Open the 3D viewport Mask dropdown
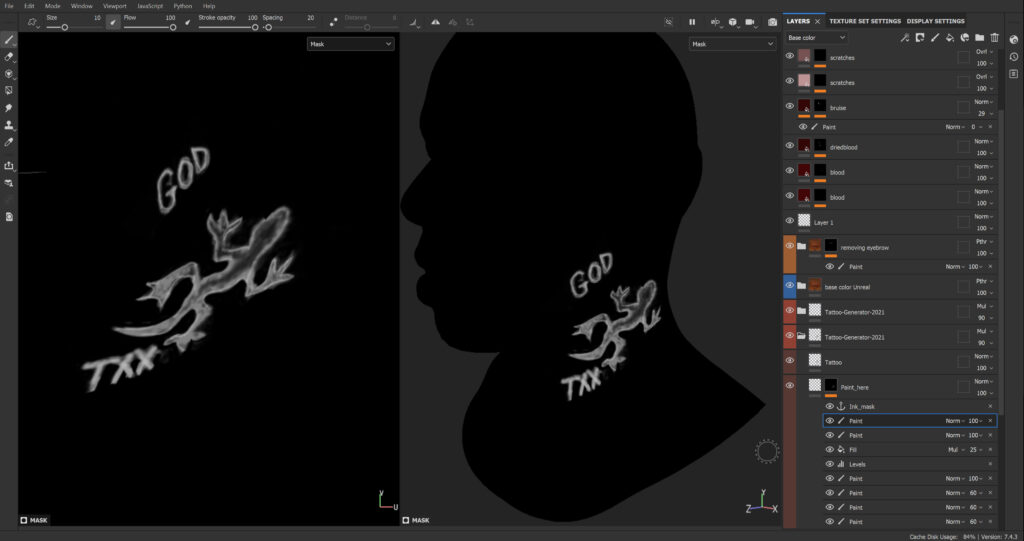Viewport: 1024px width, 541px height. coord(732,44)
